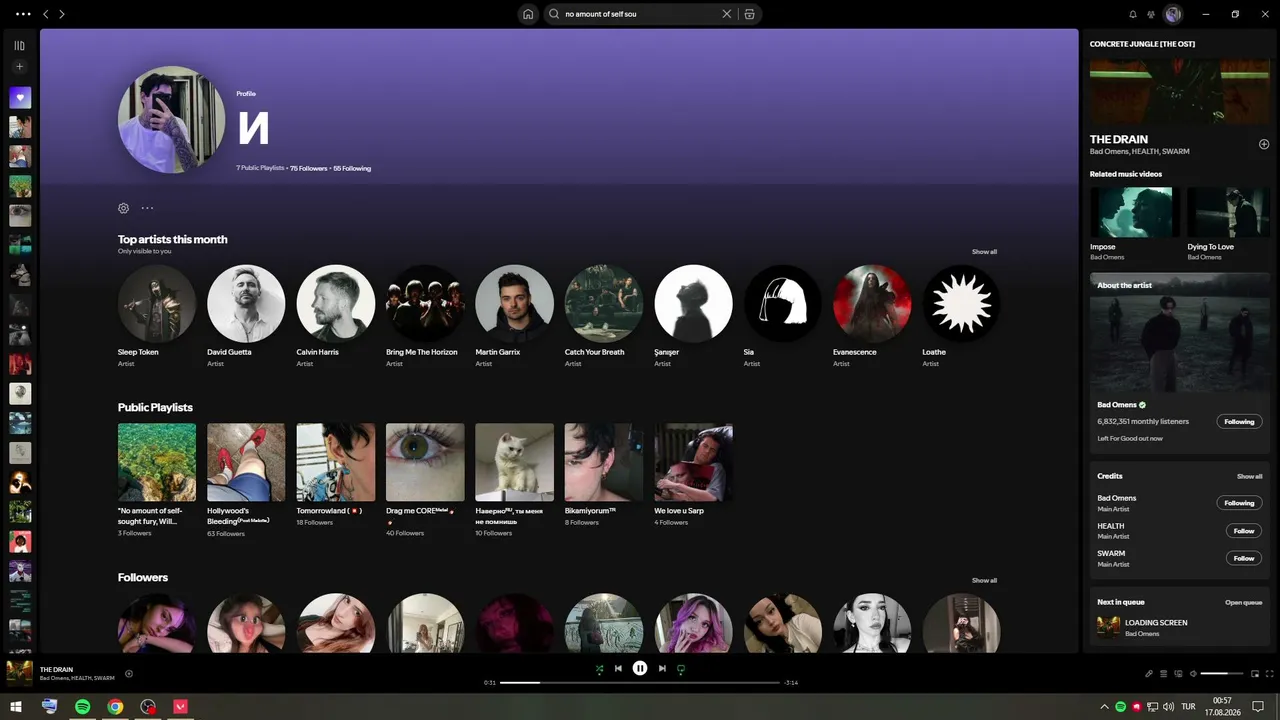1280x720 pixels.
Task: Open Martin Garrix artist page
Action: coord(514,316)
